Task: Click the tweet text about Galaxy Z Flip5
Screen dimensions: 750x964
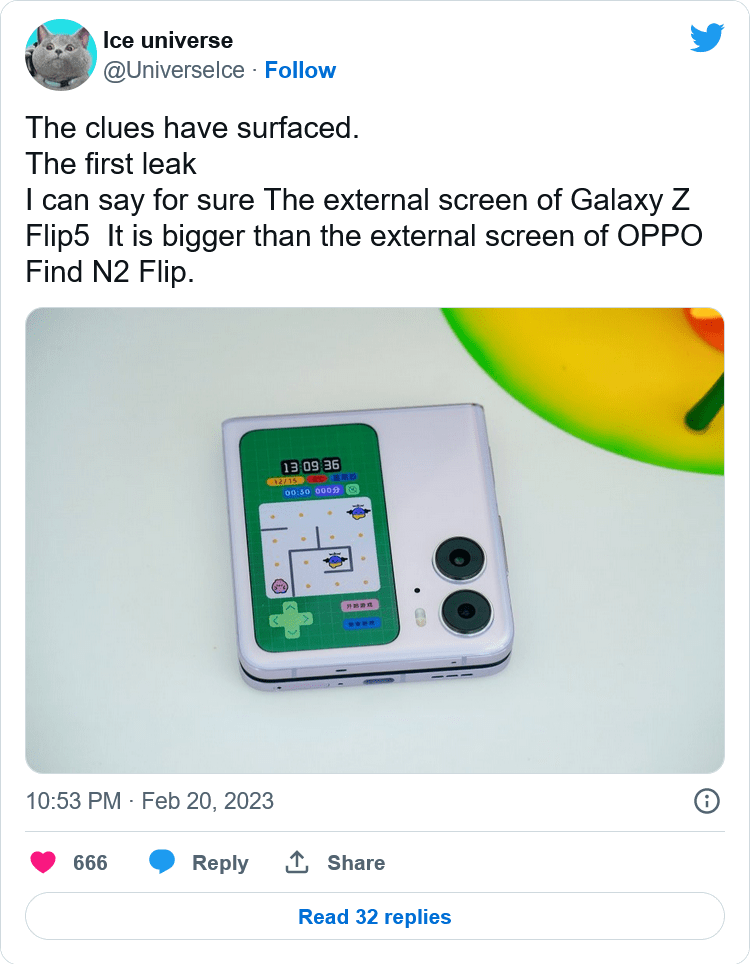Action: click(x=364, y=200)
